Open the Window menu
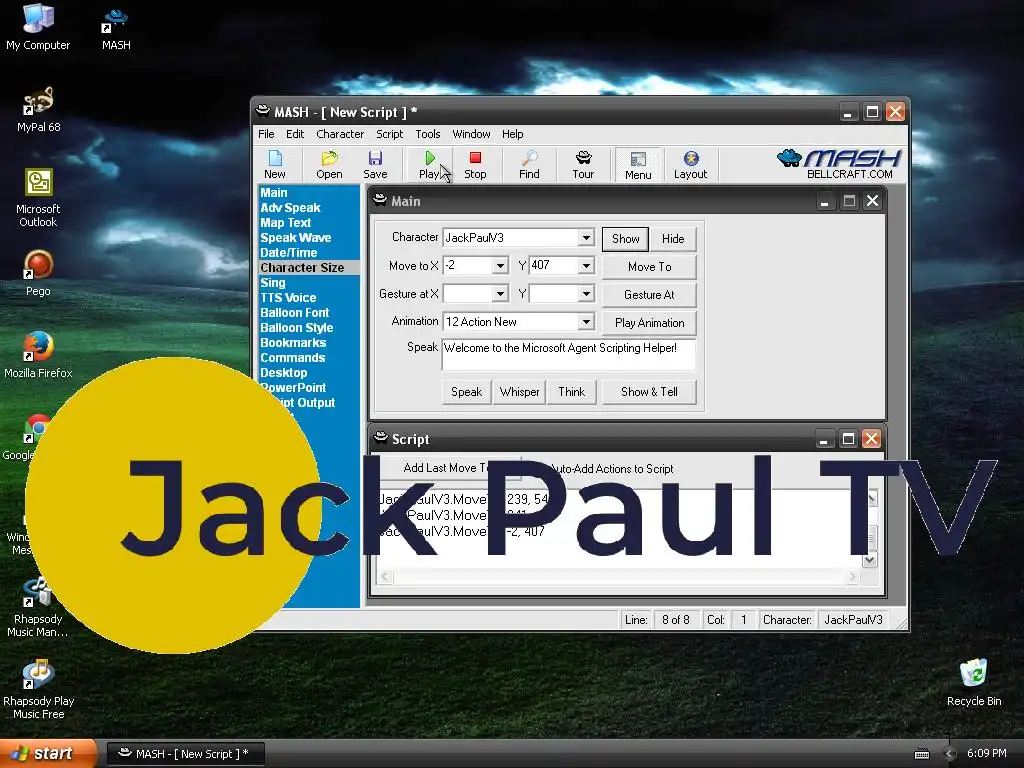The height and width of the screenshot is (768, 1024). (x=471, y=134)
